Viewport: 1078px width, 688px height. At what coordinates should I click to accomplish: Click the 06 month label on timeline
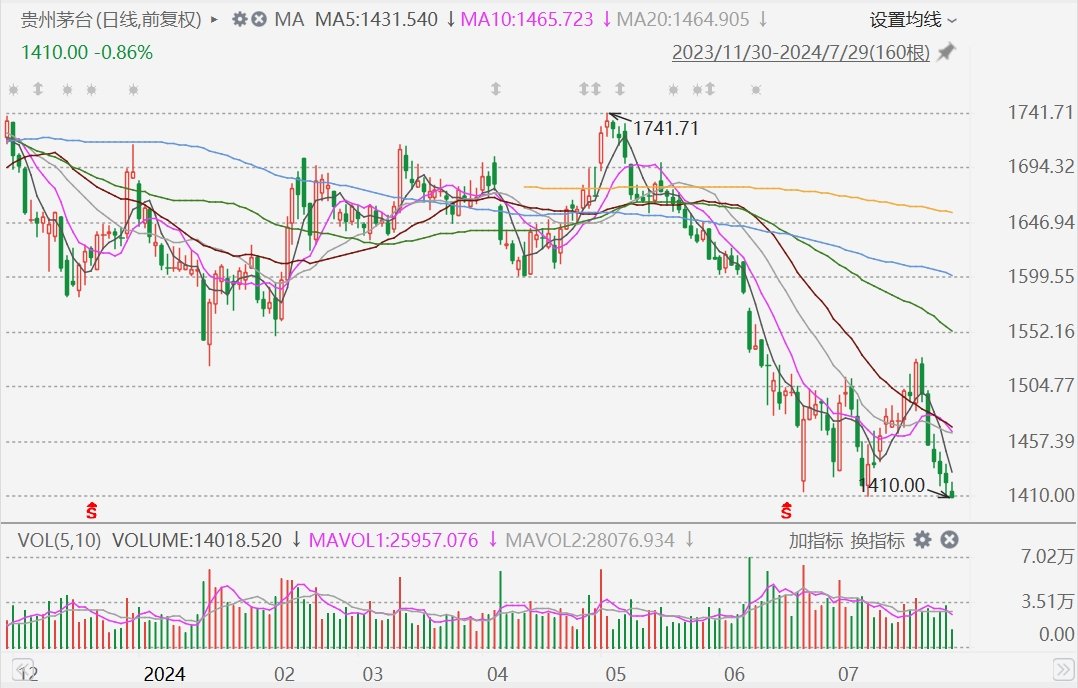click(x=734, y=674)
